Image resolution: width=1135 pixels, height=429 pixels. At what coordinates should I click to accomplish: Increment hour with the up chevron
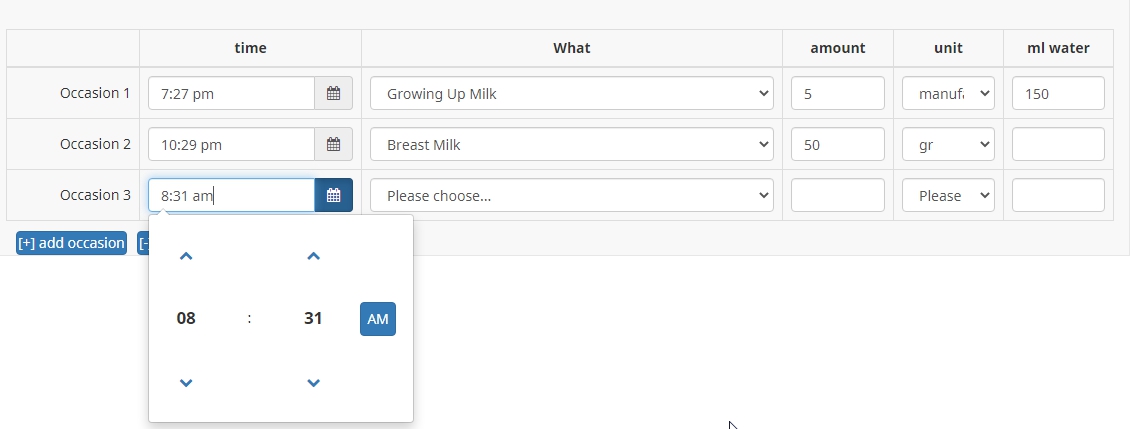[x=186, y=257]
